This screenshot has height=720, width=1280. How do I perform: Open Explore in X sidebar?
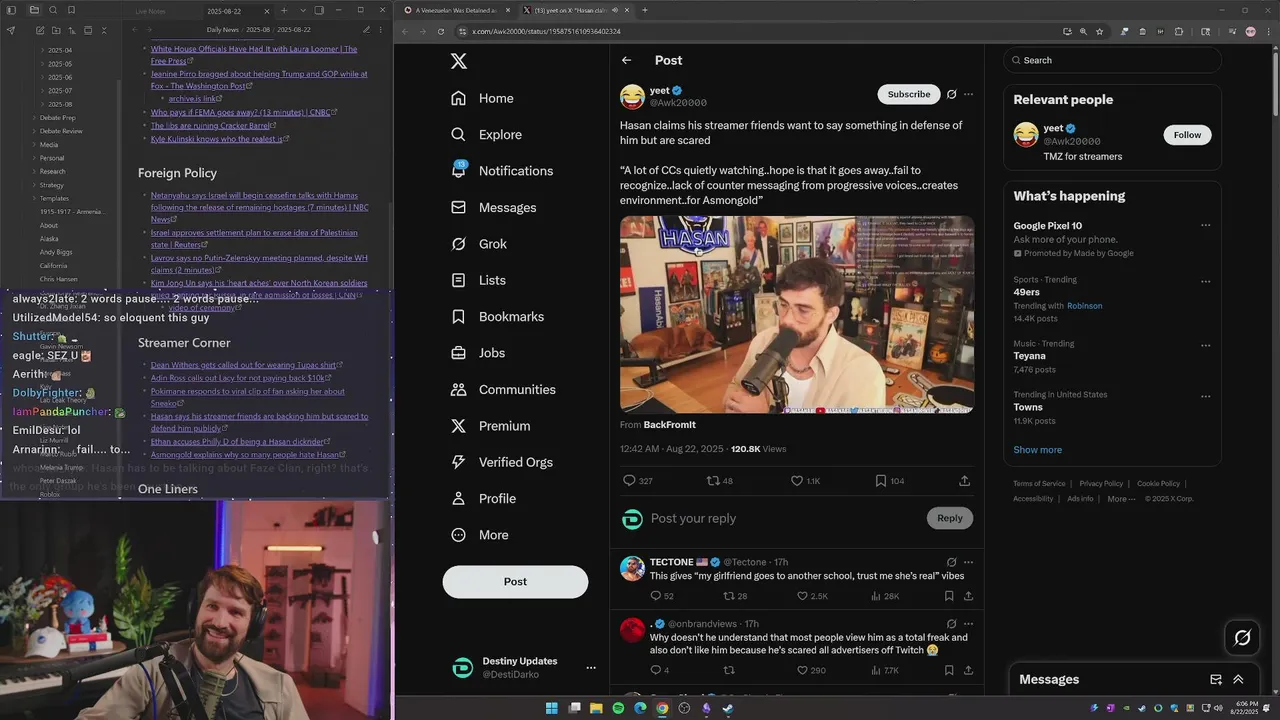point(486,135)
